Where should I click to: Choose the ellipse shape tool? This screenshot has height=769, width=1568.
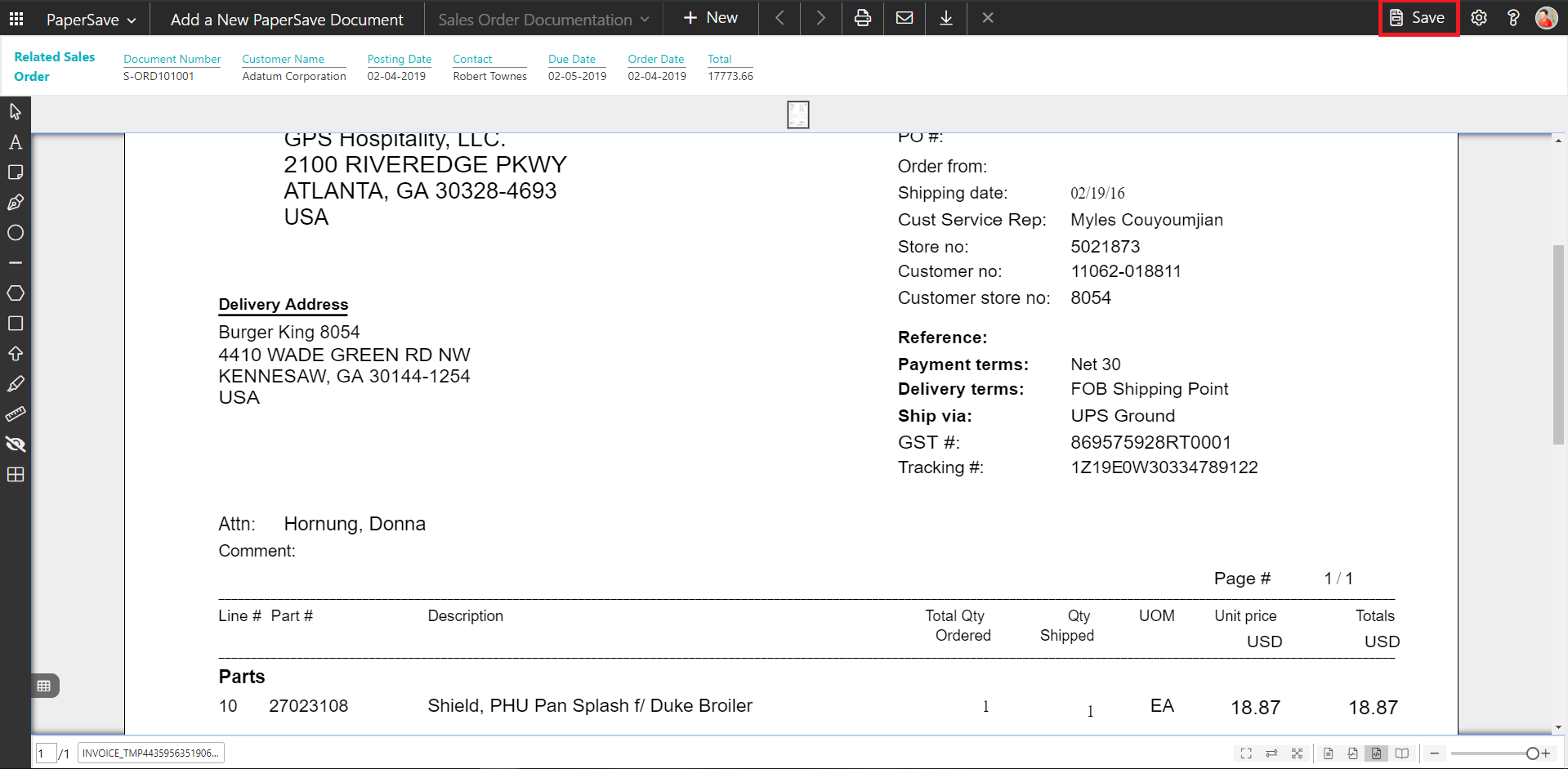pos(16,233)
